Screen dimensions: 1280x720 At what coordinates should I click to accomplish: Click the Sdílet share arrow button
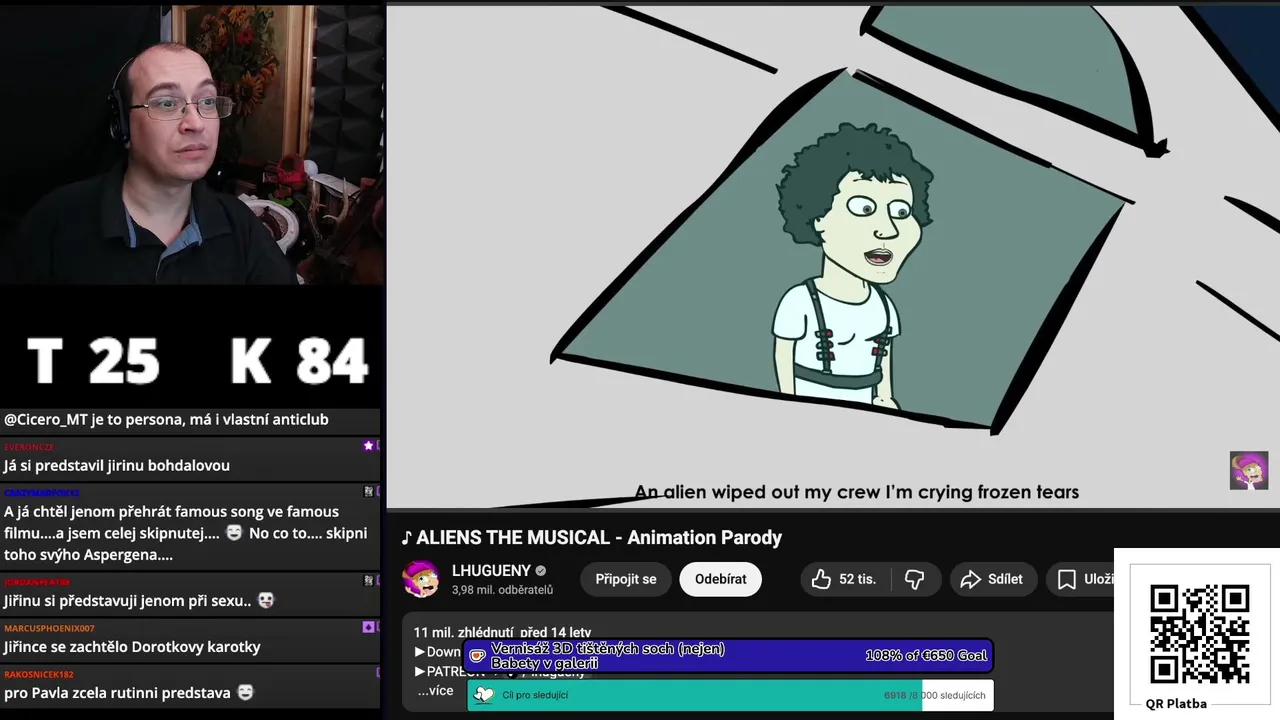pyautogui.click(x=992, y=579)
